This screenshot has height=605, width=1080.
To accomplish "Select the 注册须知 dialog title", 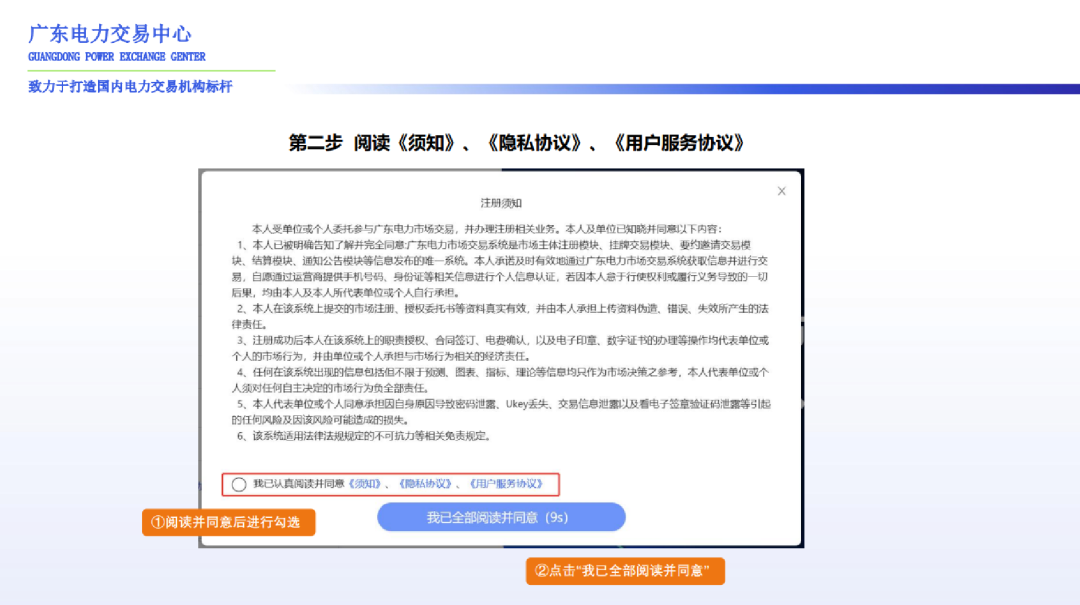I will [x=500, y=203].
